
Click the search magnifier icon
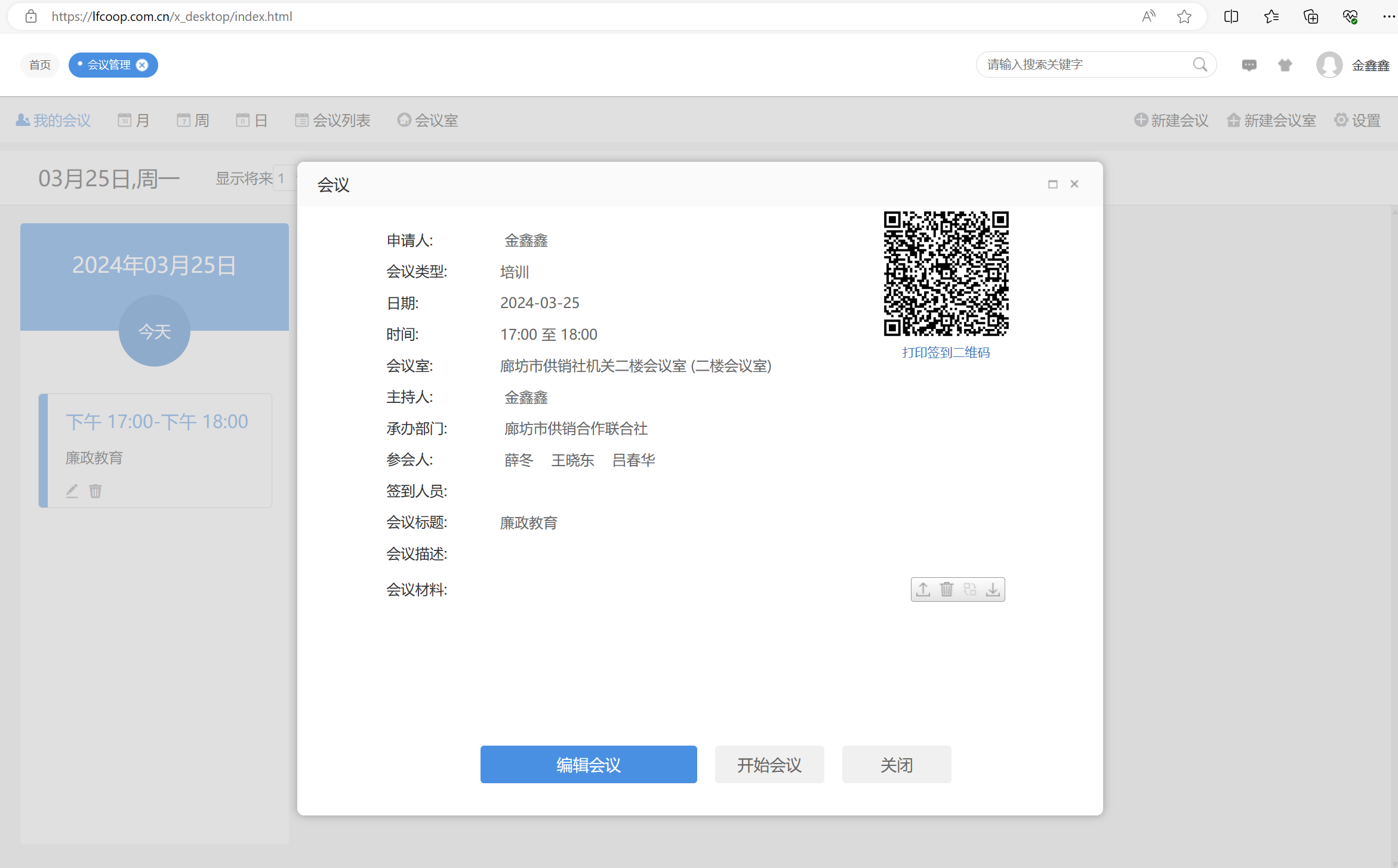click(1200, 64)
